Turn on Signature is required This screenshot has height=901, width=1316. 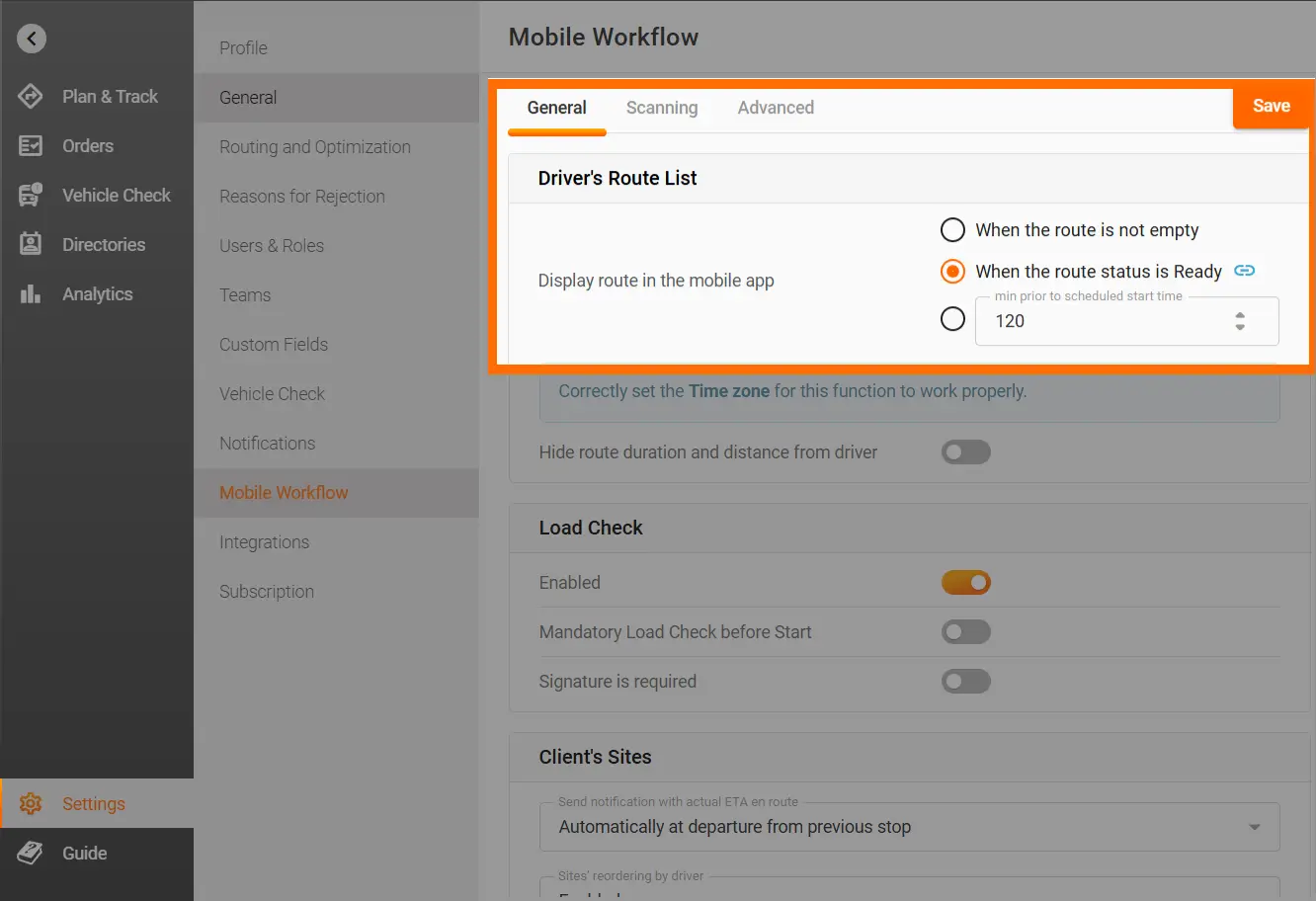pos(965,681)
